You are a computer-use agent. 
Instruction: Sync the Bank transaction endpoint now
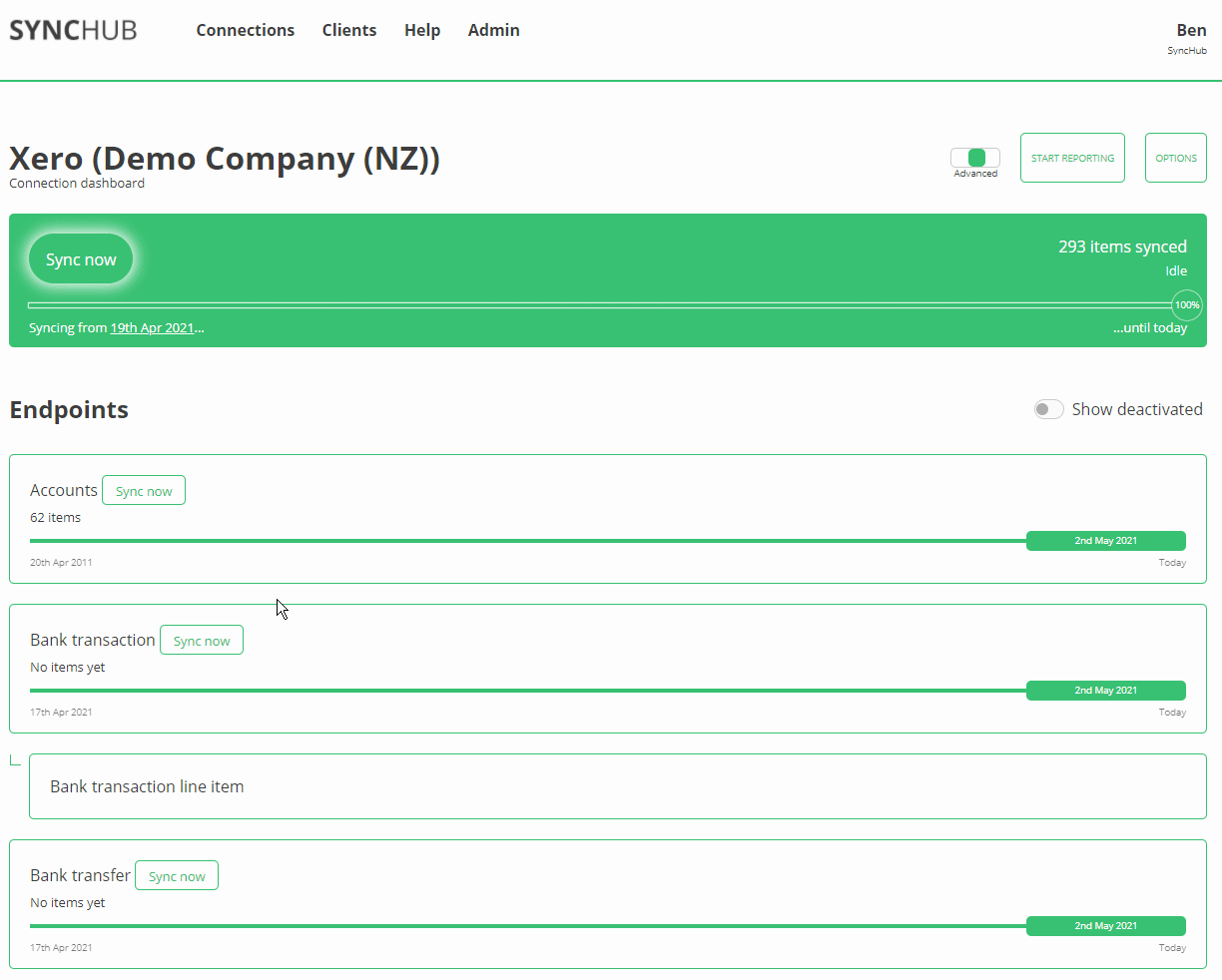tap(202, 640)
